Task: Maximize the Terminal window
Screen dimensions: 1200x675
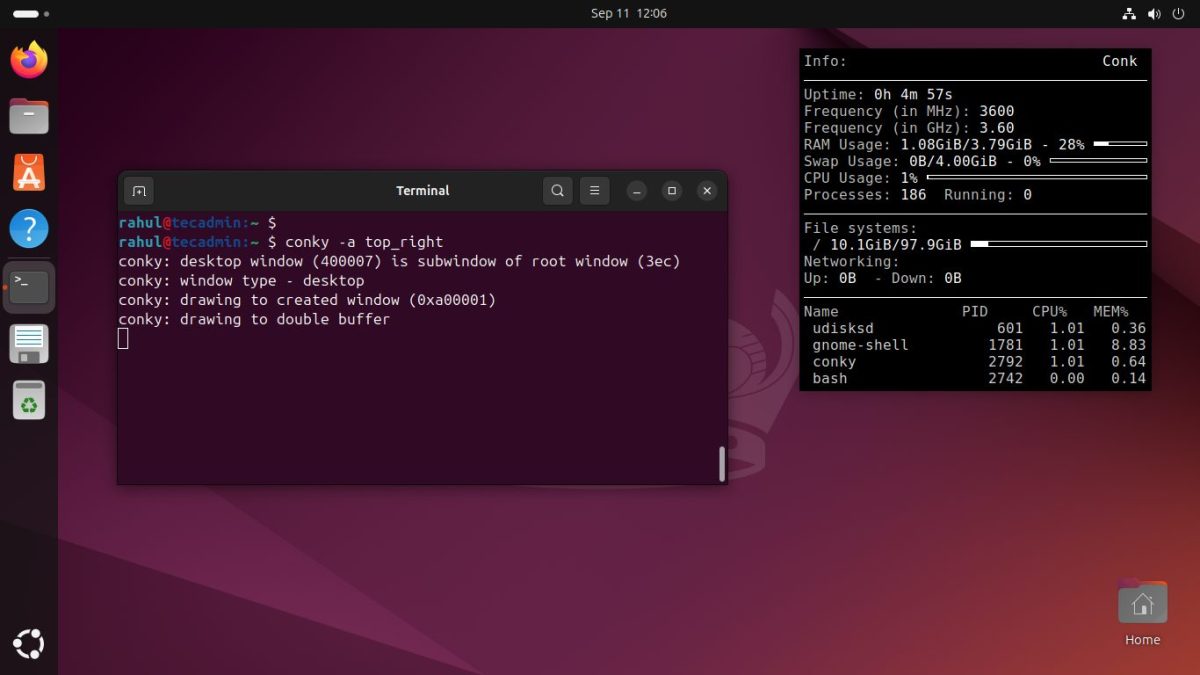Action: click(x=672, y=191)
